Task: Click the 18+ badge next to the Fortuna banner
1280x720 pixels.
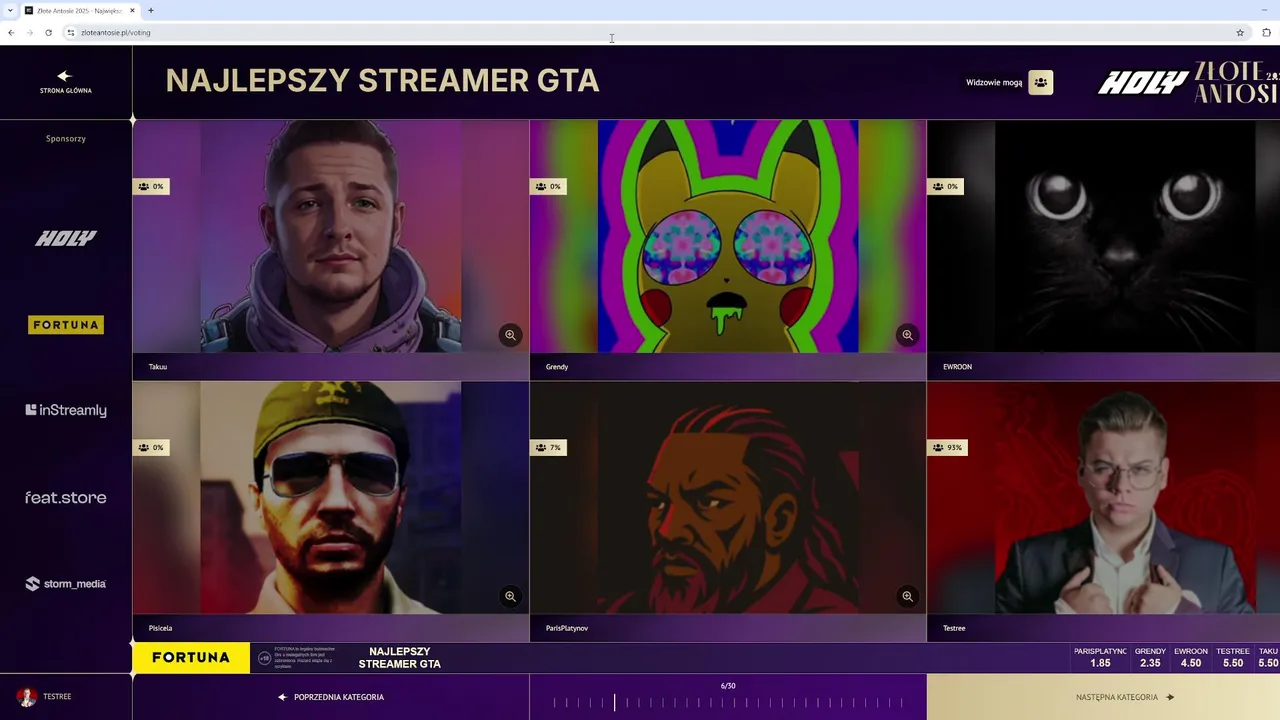Action: coord(264,658)
